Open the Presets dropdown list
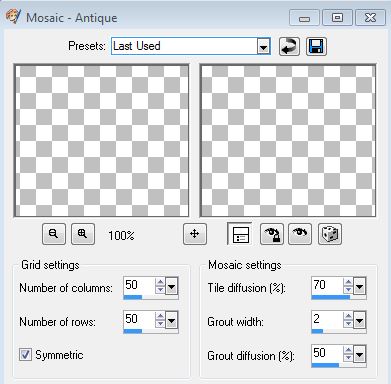 (263, 46)
